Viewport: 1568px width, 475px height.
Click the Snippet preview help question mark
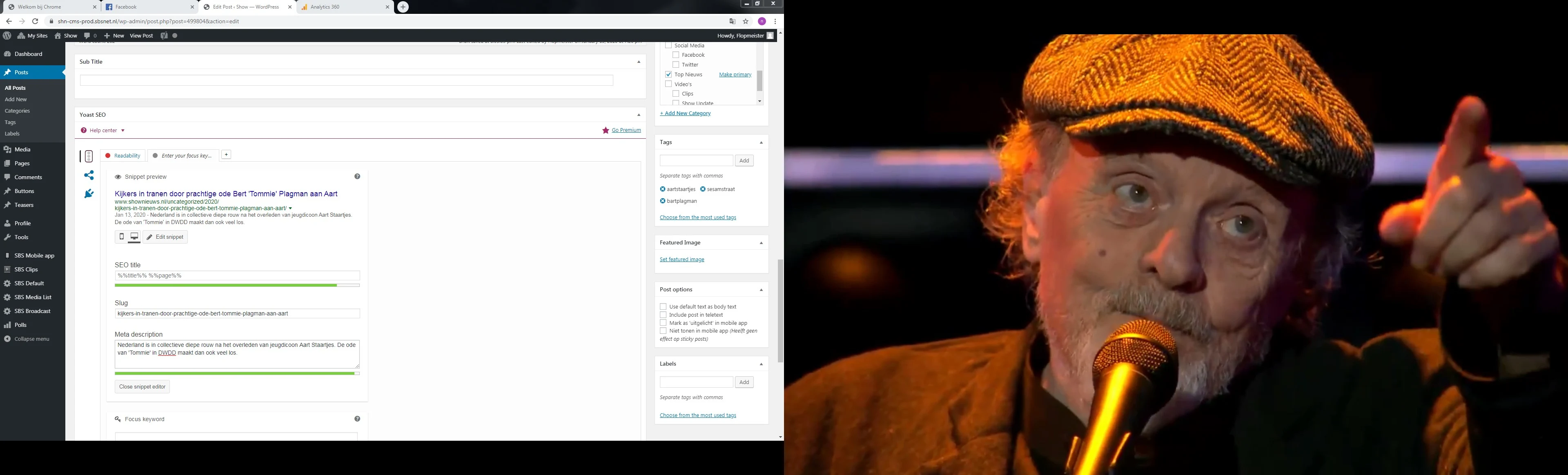point(357,176)
